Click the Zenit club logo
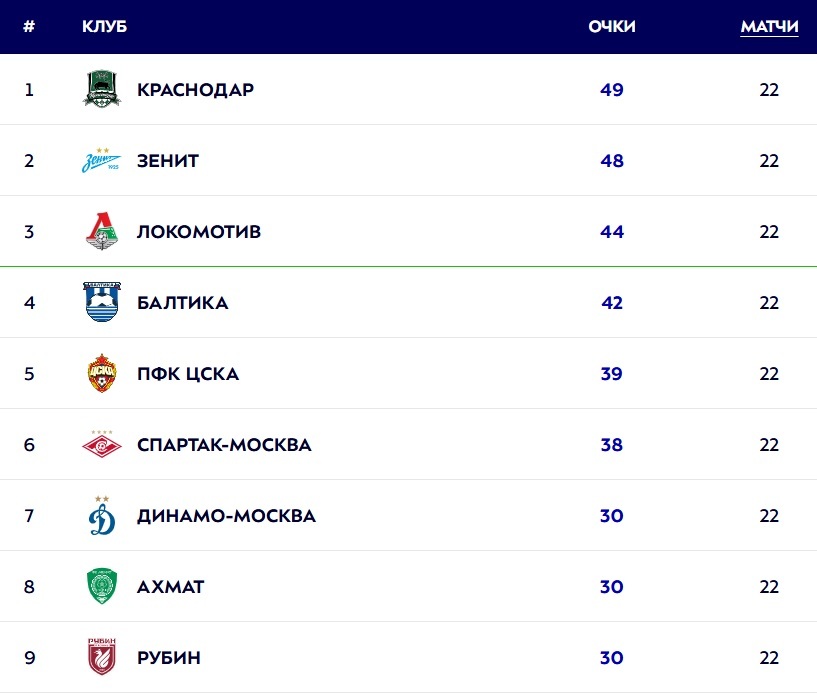 click(101, 160)
